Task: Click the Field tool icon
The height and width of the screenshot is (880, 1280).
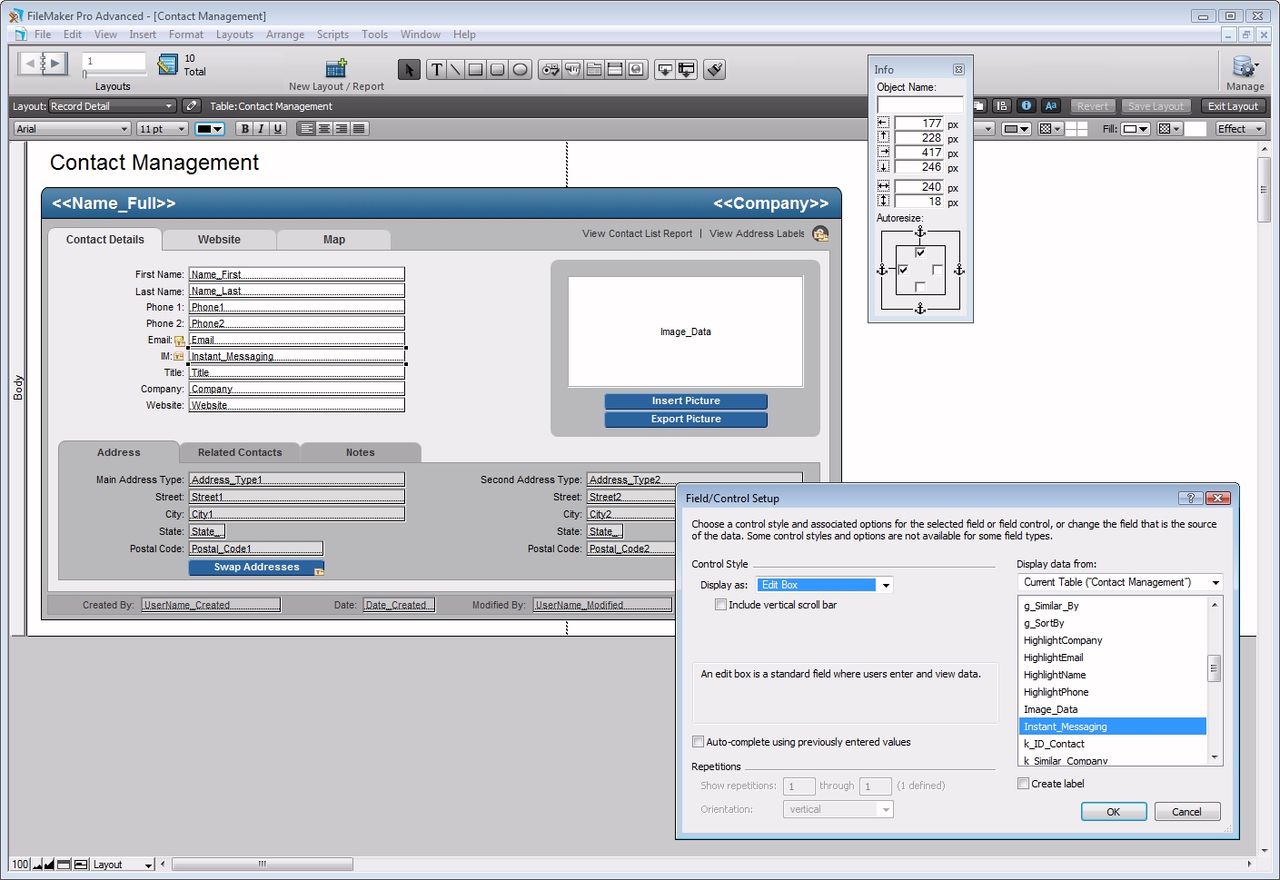Action: point(665,69)
